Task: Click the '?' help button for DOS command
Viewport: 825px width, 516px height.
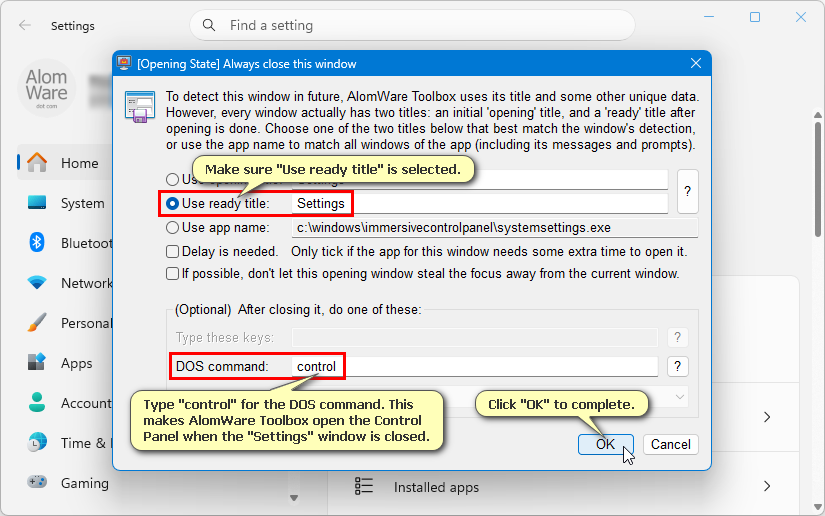Action: (678, 366)
